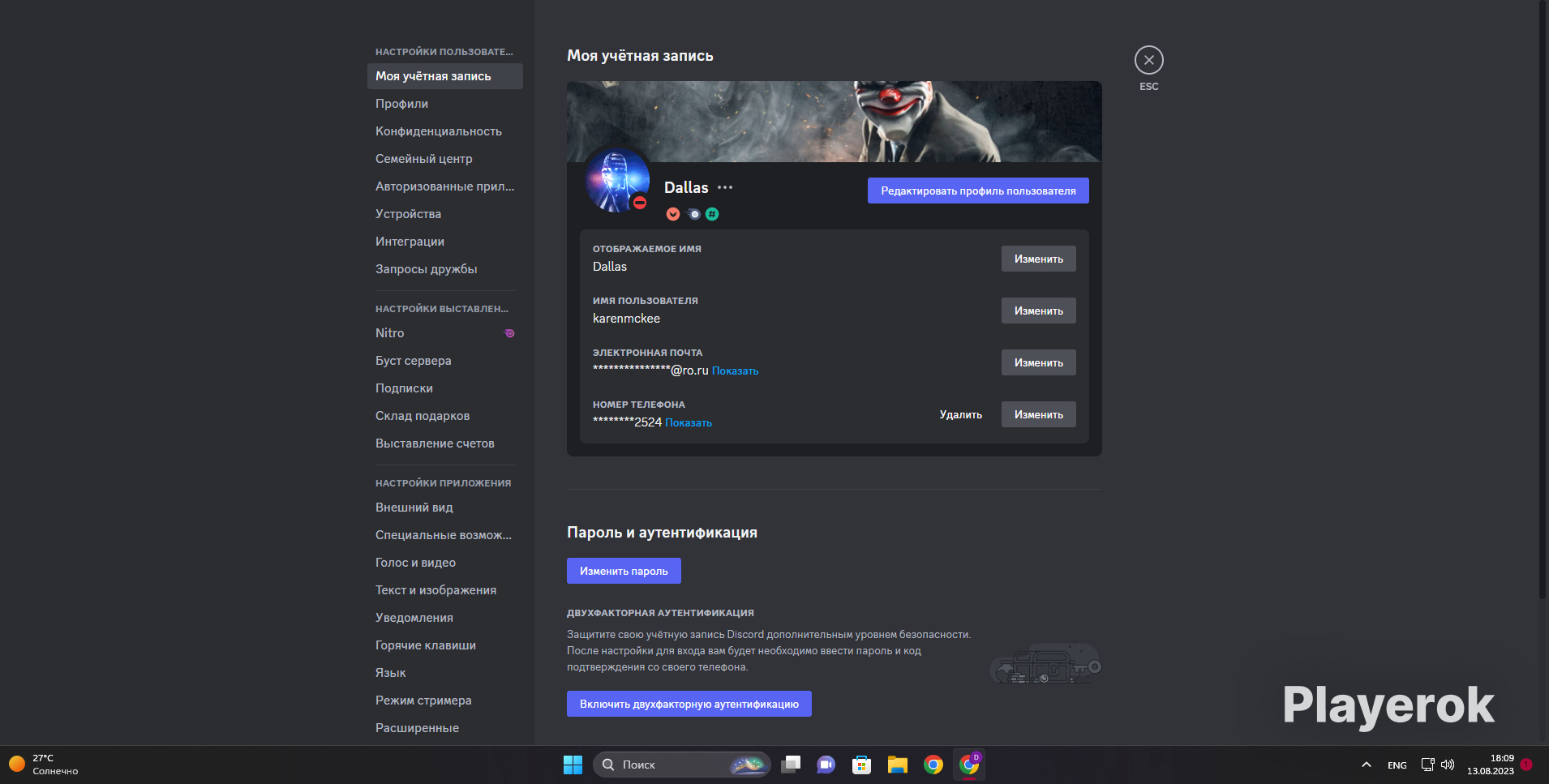Go to 'Горячие клавиши' settings
This screenshot has width=1549, height=784.
(x=445, y=645)
